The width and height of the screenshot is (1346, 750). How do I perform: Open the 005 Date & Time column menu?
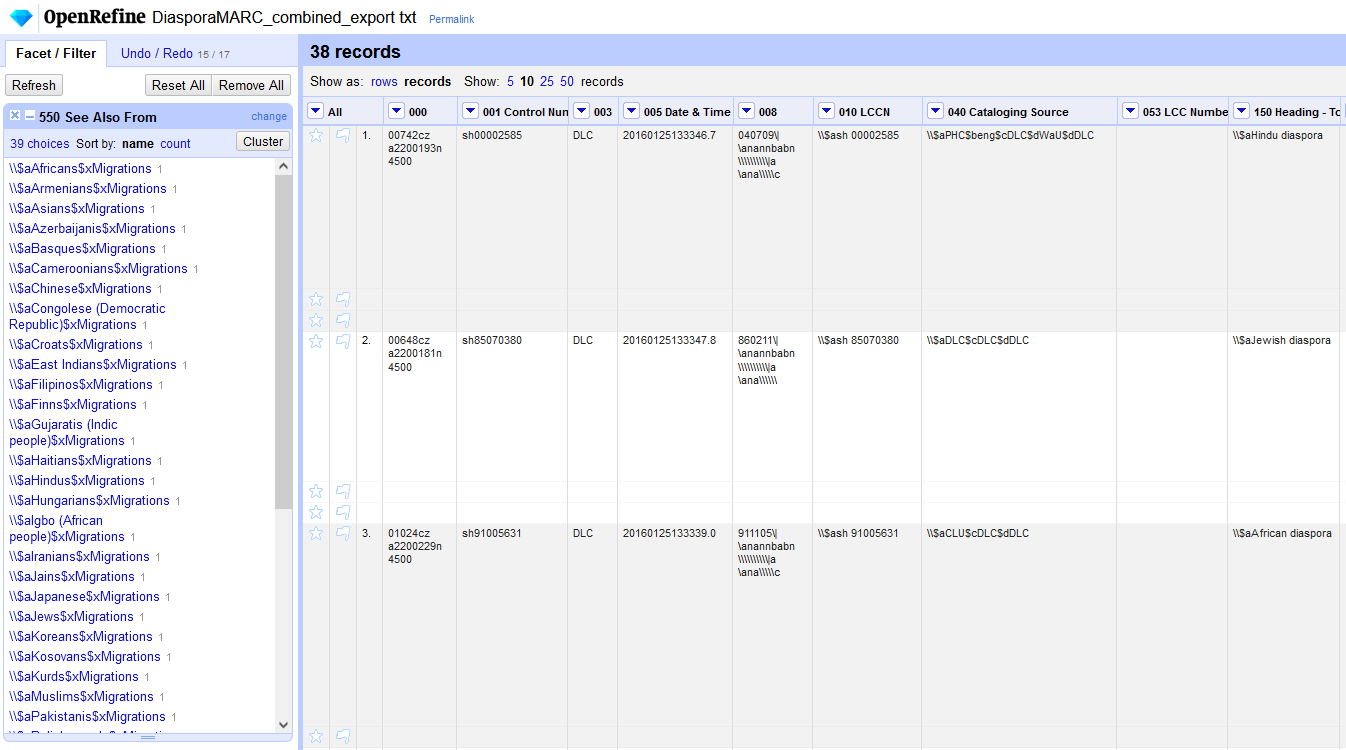631,111
